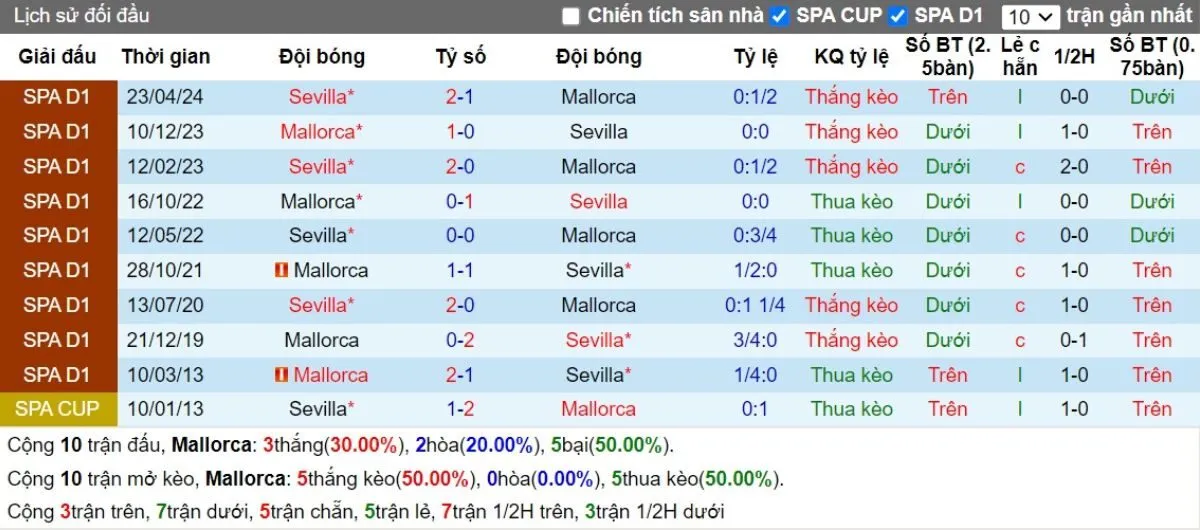Viewport: 1200px width, 530px height.
Task: Select home team Sevilla in 23/04/24 row
Action: click(321, 98)
